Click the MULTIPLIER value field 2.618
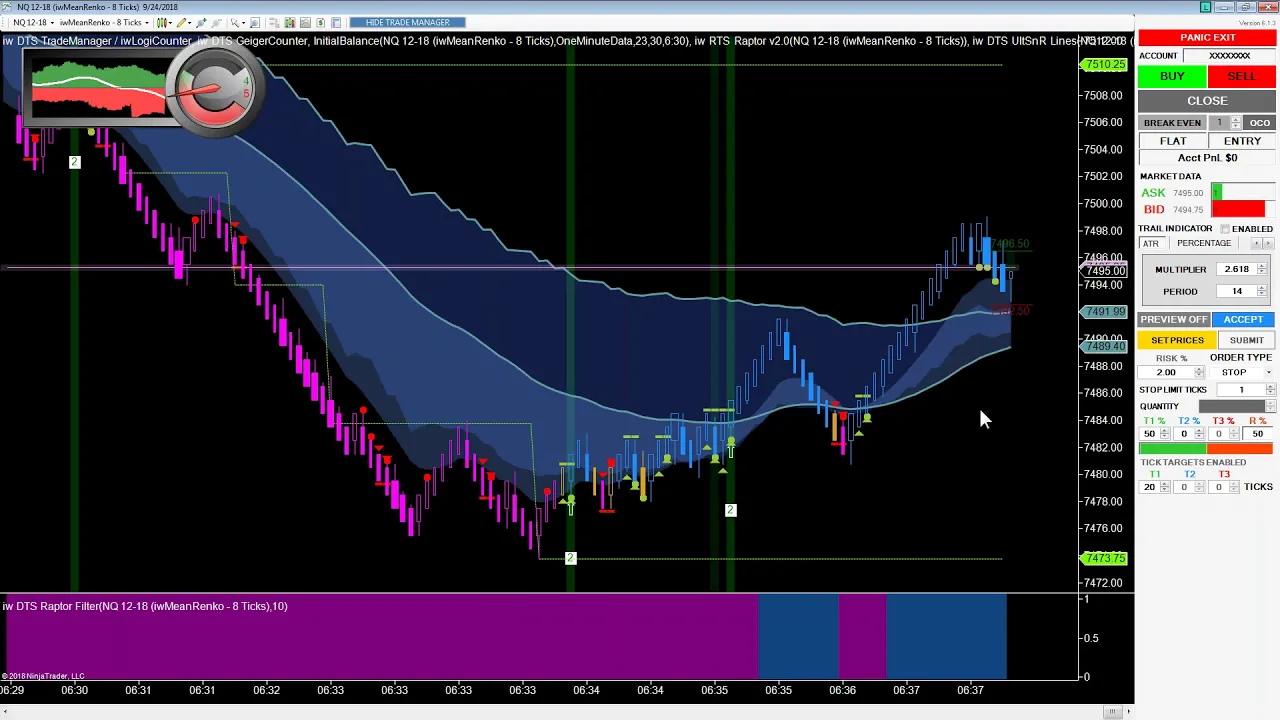This screenshot has width=1280, height=720. (1236, 269)
